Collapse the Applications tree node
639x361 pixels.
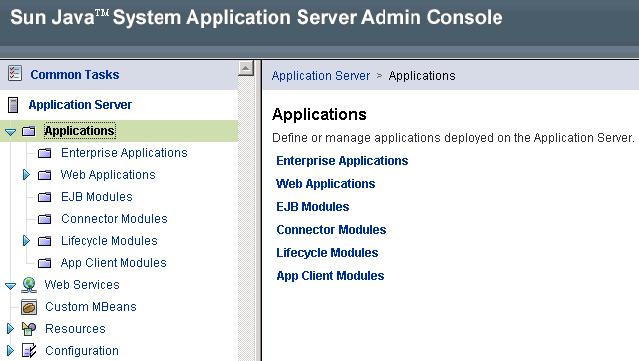pyautogui.click(x=11, y=132)
